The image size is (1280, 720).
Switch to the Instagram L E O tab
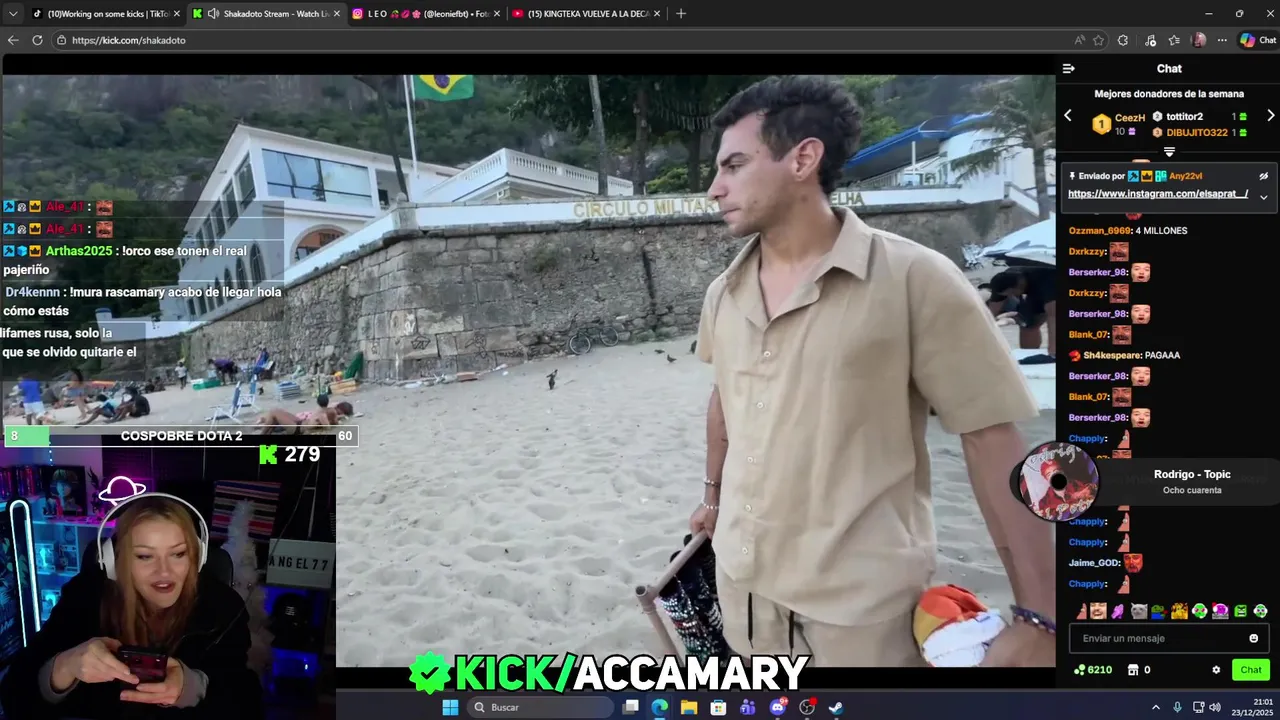(426, 14)
